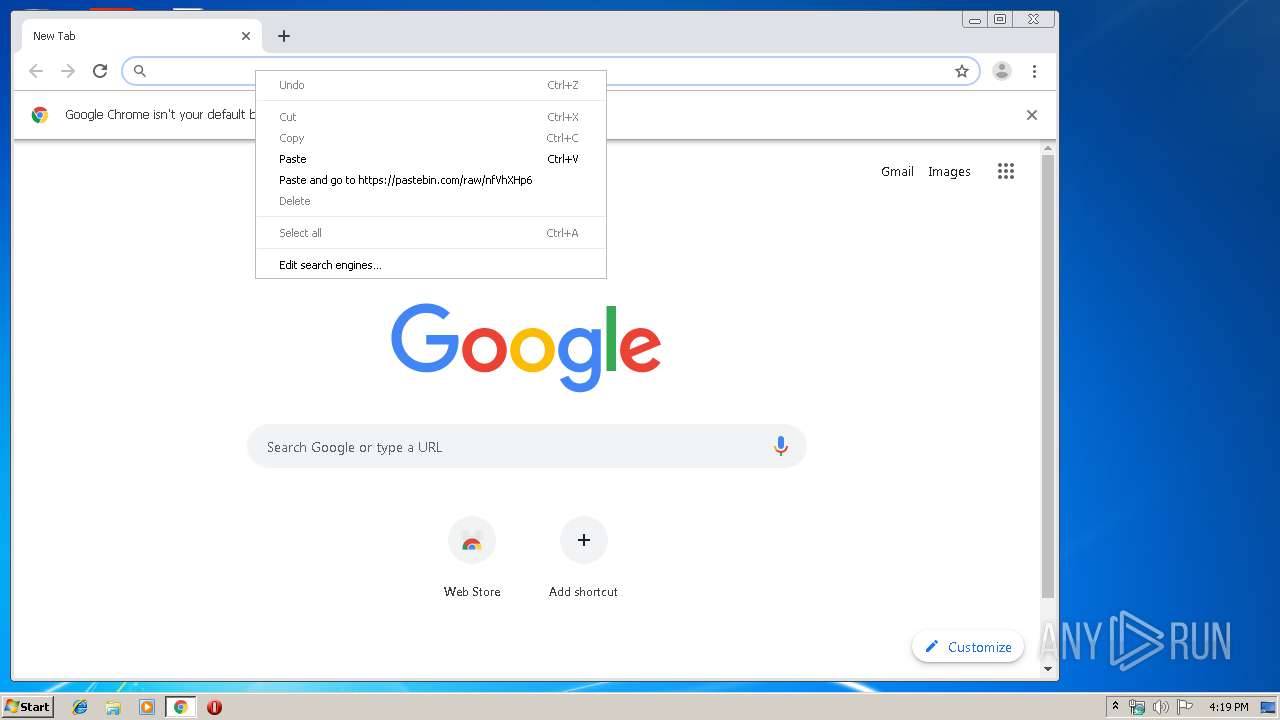This screenshot has height=720, width=1280.
Task: Open Chrome's three-dot menu
Action: tap(1034, 71)
